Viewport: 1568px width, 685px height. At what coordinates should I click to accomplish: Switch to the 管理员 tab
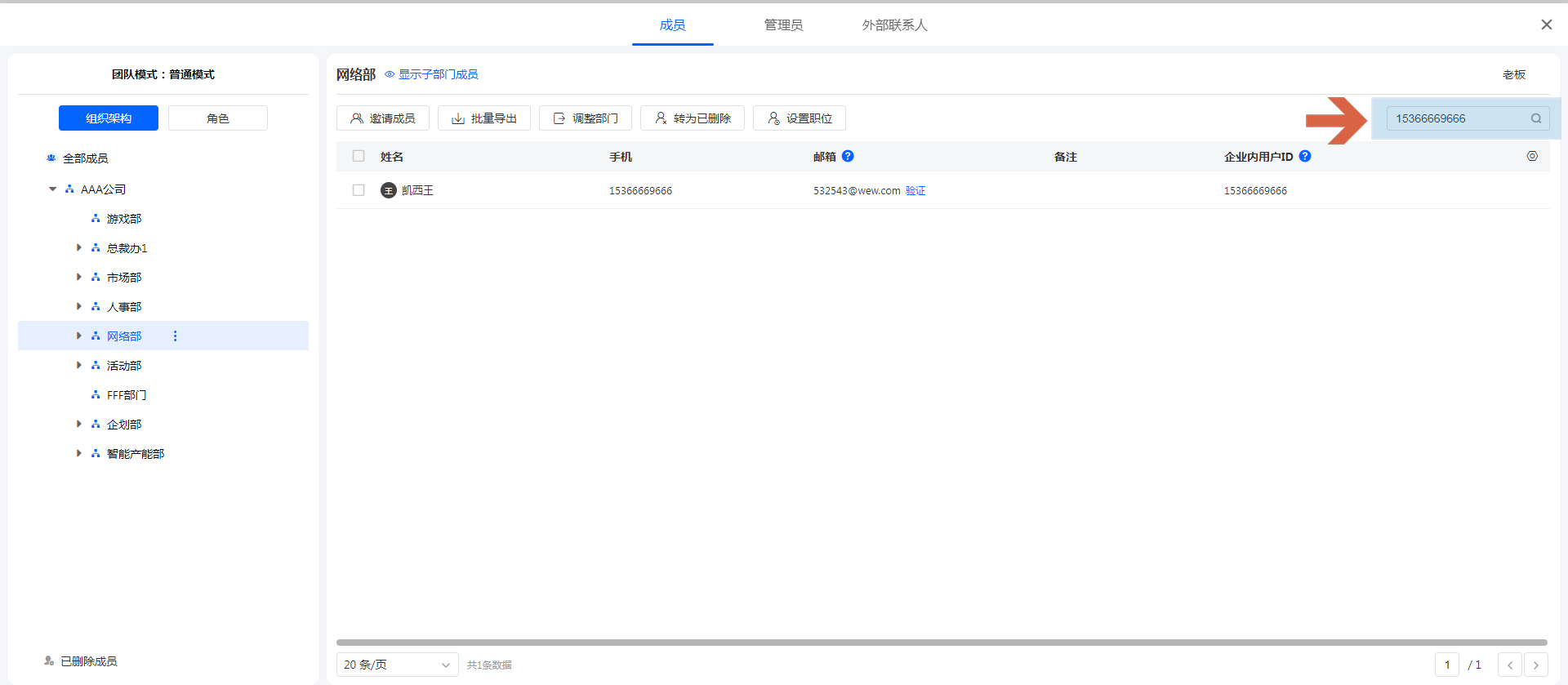[x=783, y=25]
